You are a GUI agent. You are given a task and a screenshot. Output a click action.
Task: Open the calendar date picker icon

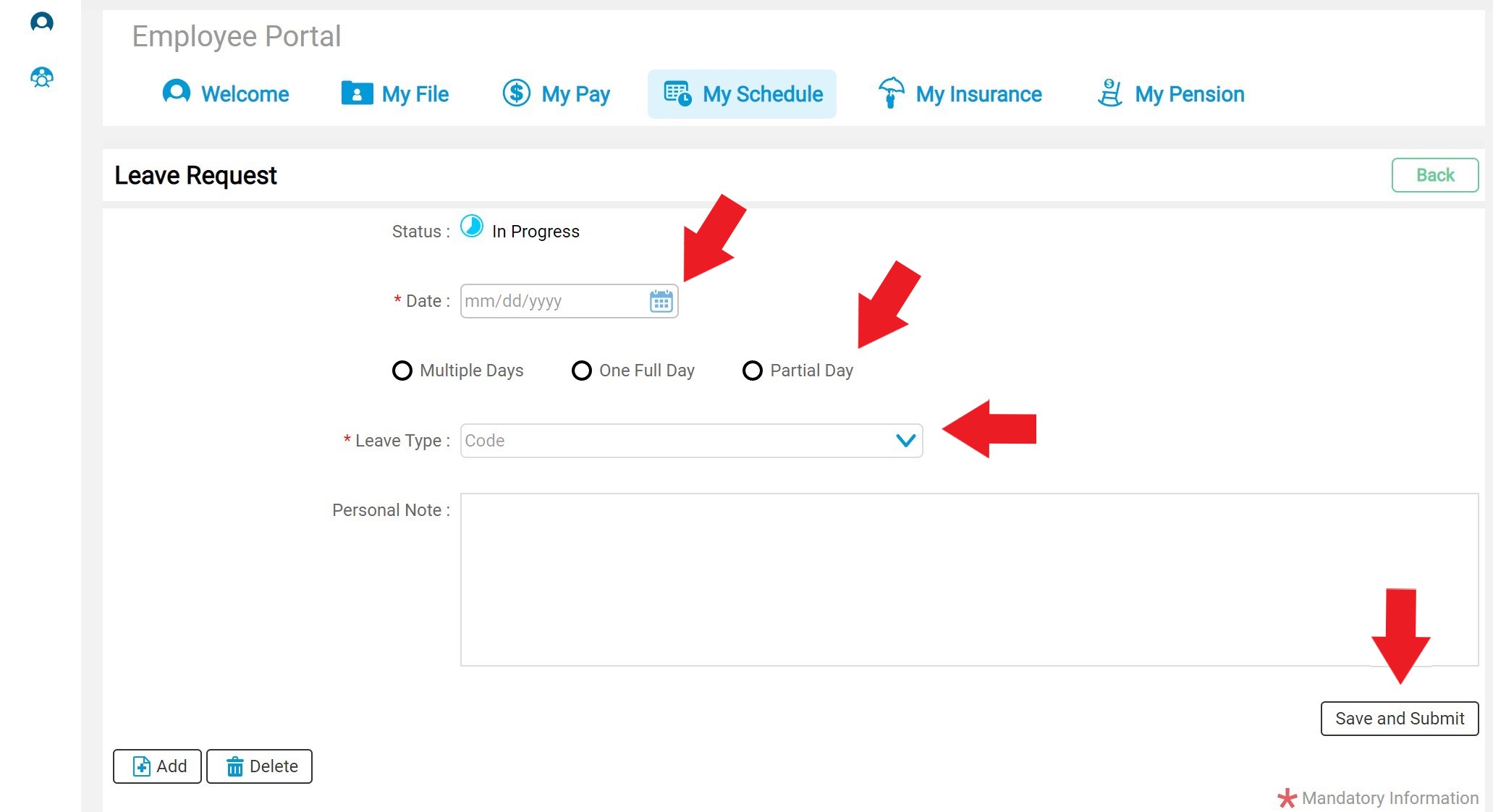(x=661, y=301)
